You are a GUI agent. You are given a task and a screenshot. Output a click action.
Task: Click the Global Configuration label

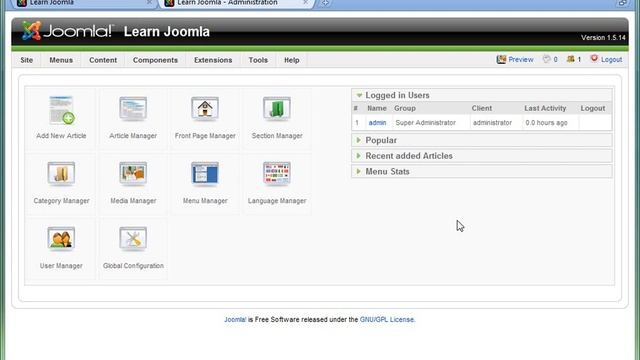[133, 266]
